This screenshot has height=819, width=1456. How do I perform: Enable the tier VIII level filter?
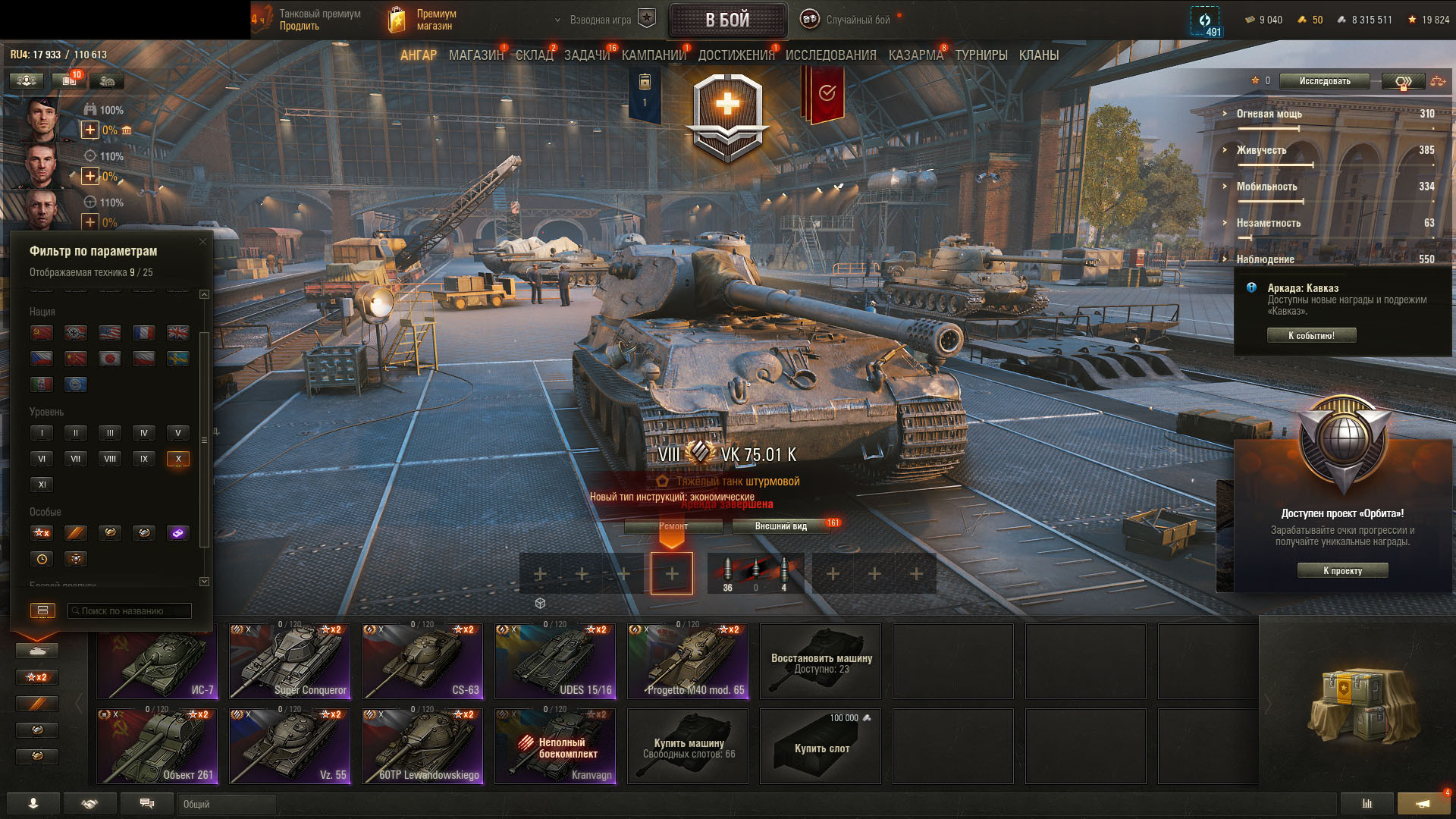[x=110, y=459]
